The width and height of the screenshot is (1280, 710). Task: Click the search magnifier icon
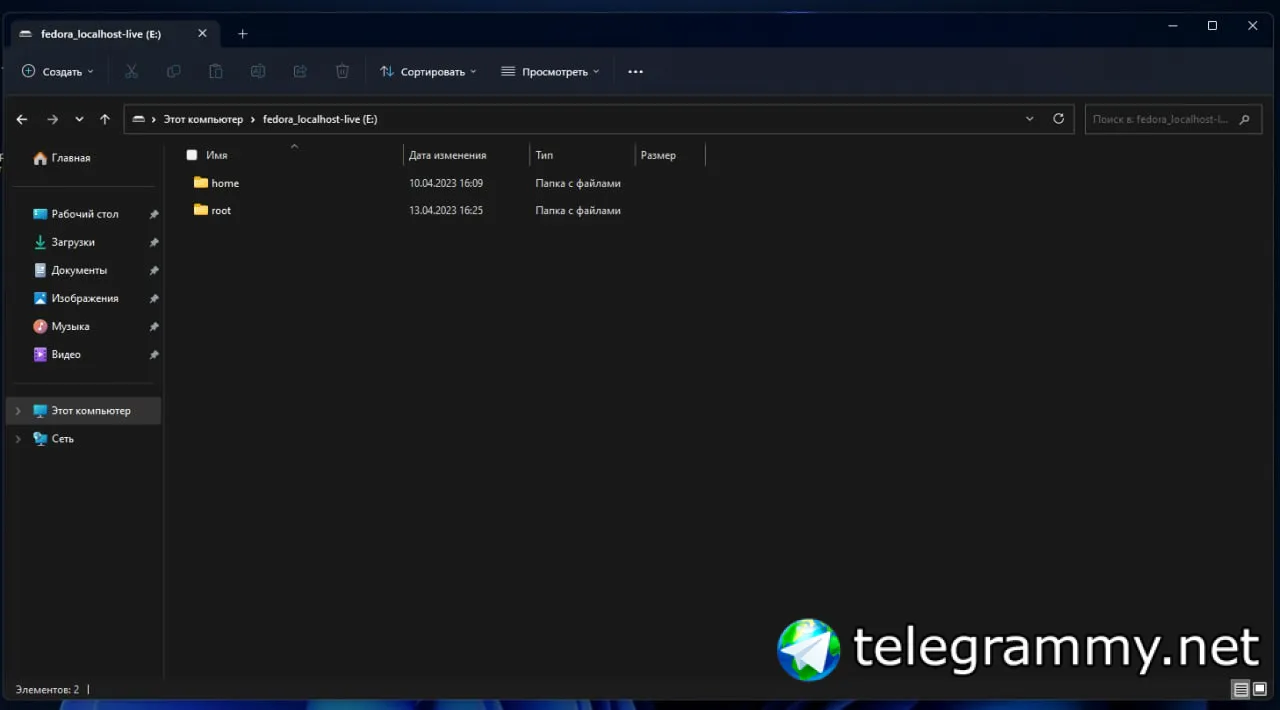1244,119
